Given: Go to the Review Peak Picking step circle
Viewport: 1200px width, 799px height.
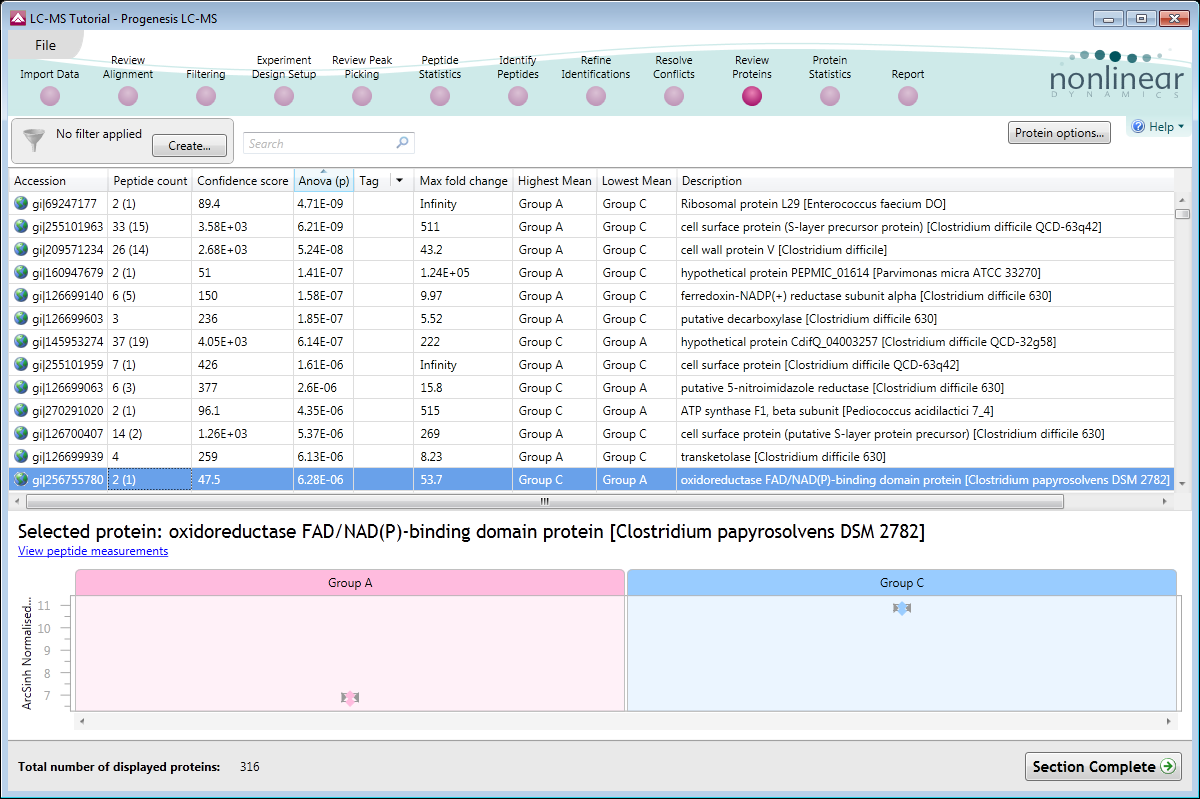Looking at the screenshot, I should [x=362, y=96].
